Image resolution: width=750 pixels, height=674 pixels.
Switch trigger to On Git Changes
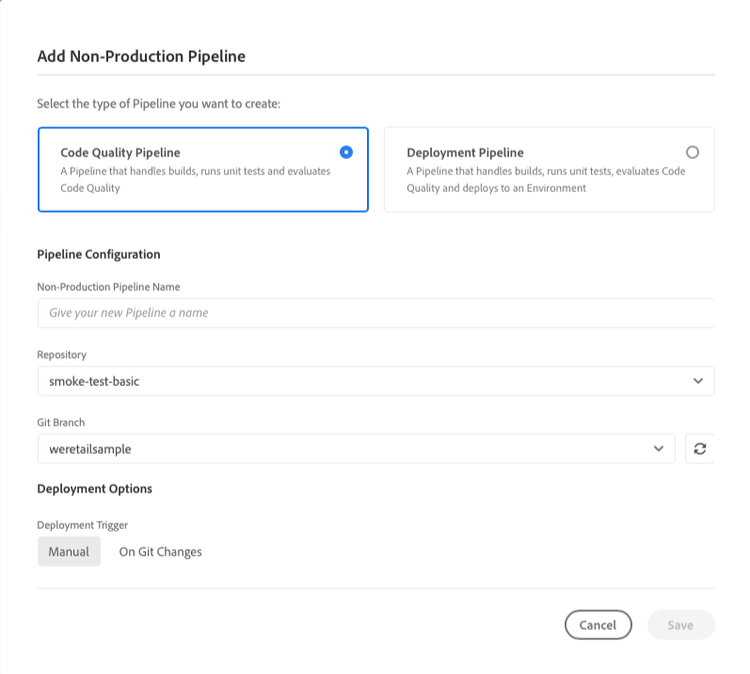[x=160, y=552]
